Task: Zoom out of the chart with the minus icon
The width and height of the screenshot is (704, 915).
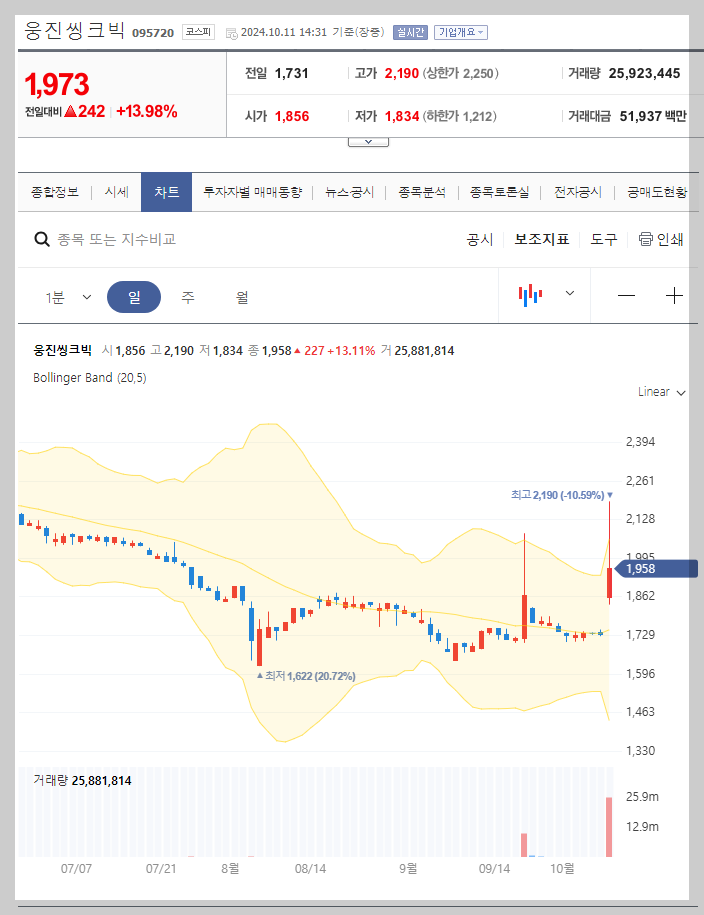Action: coord(627,295)
